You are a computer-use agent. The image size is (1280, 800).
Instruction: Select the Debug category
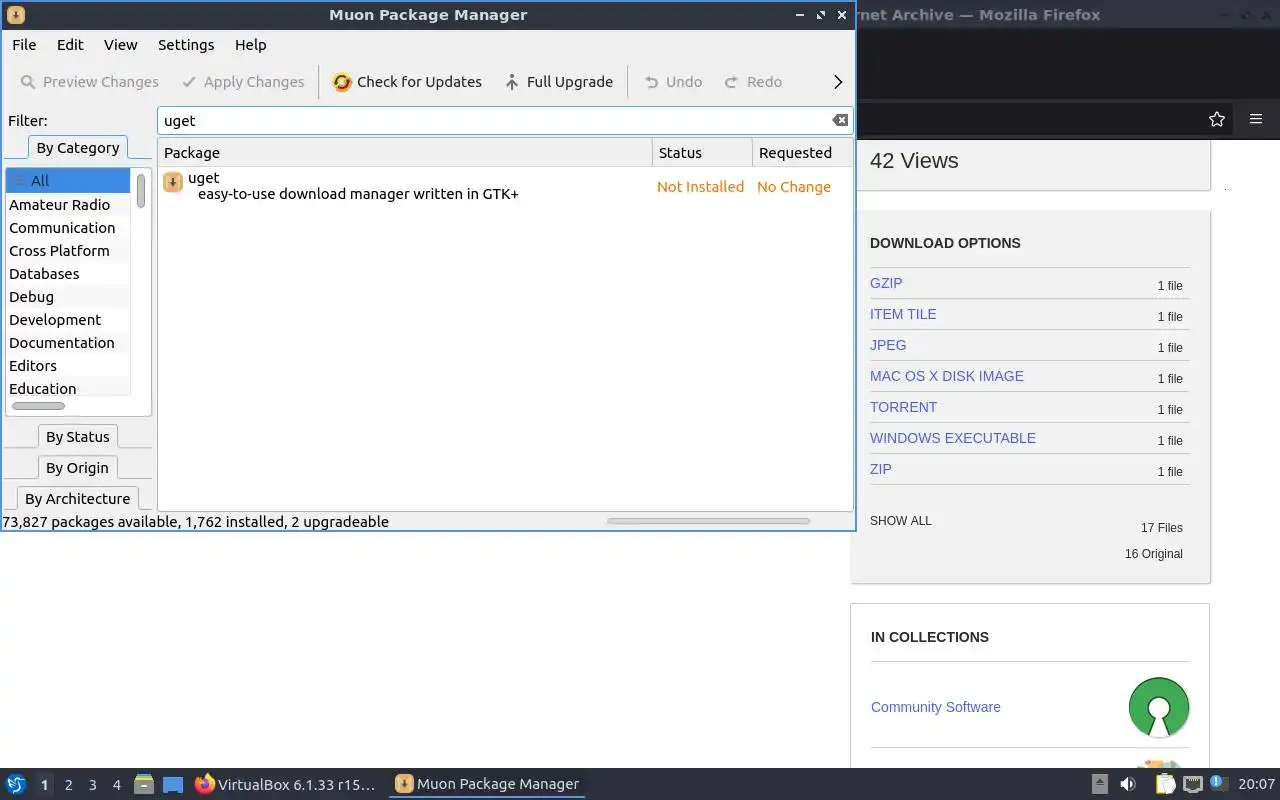pyautogui.click(x=68, y=296)
